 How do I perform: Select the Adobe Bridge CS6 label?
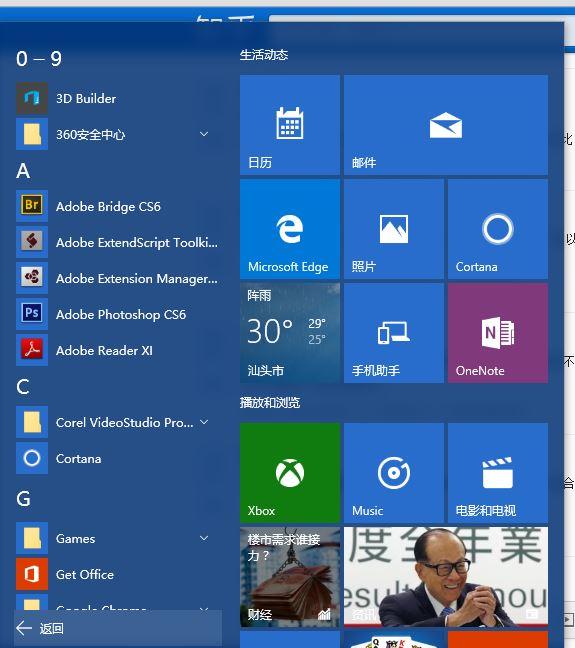point(108,207)
